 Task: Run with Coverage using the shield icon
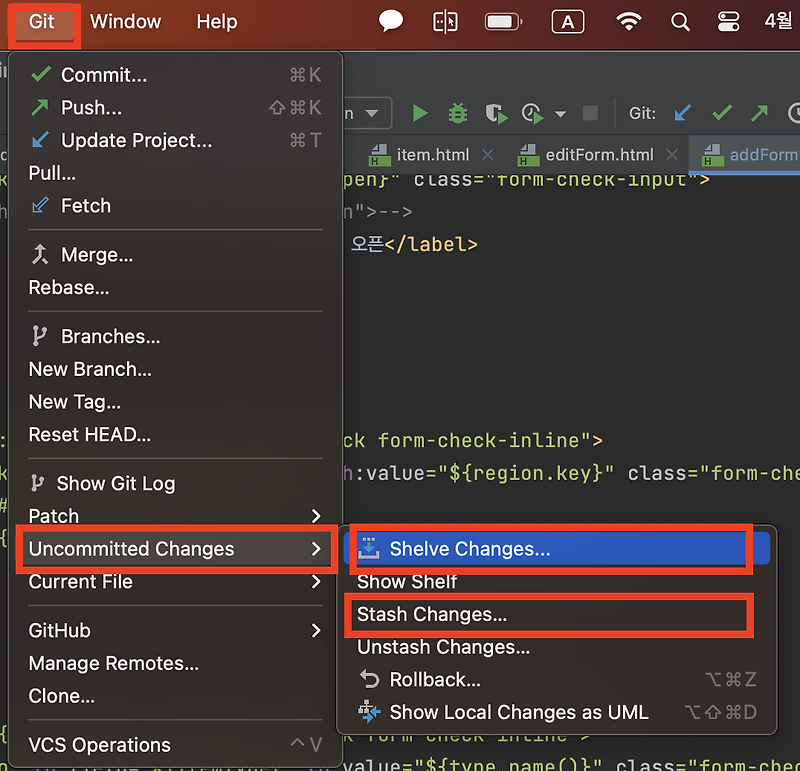tap(494, 112)
